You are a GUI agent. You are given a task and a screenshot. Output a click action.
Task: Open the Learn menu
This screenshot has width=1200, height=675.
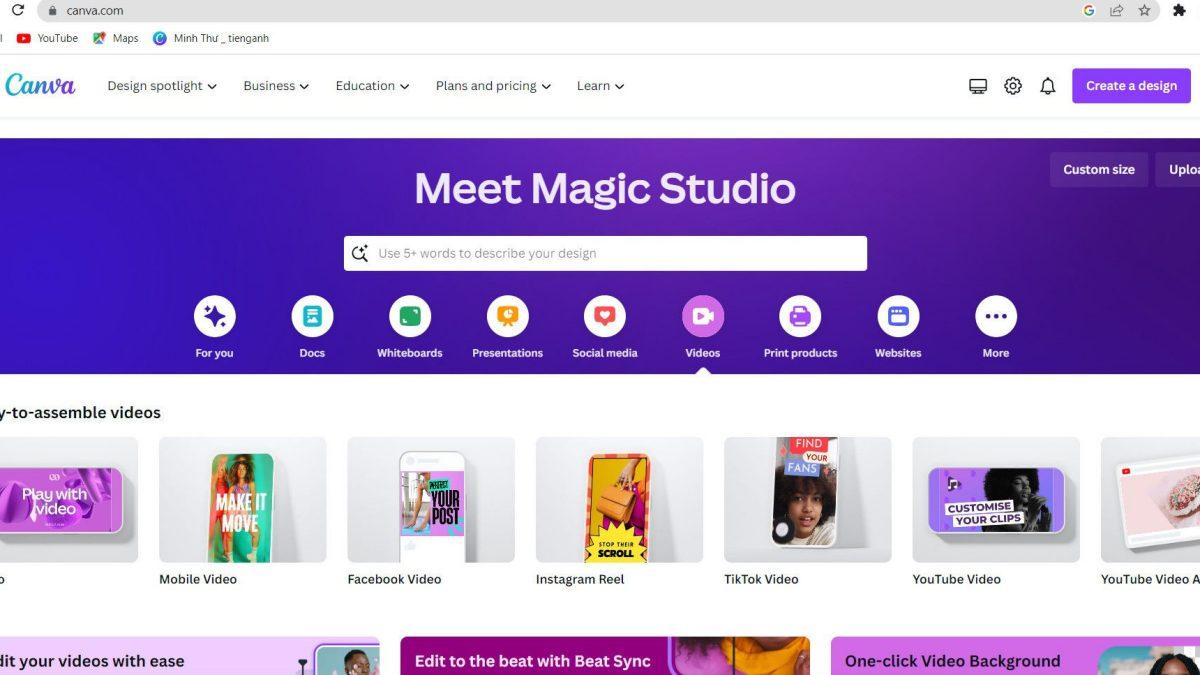tap(599, 86)
